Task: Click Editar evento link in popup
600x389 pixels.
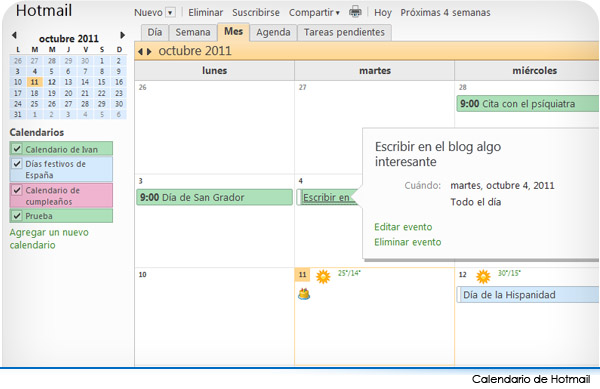Action: click(403, 227)
